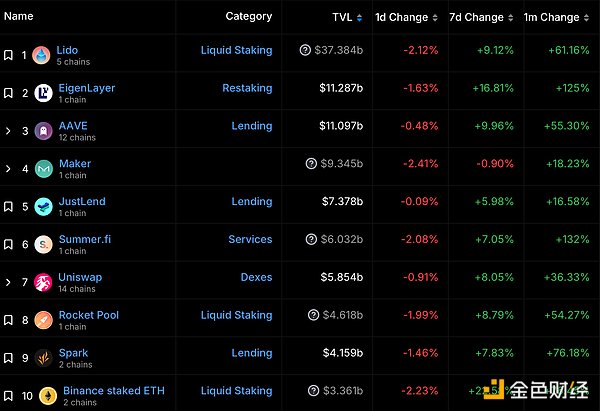Expand the Uniswap row
Viewport: 600px width, 411px height.
8,282
